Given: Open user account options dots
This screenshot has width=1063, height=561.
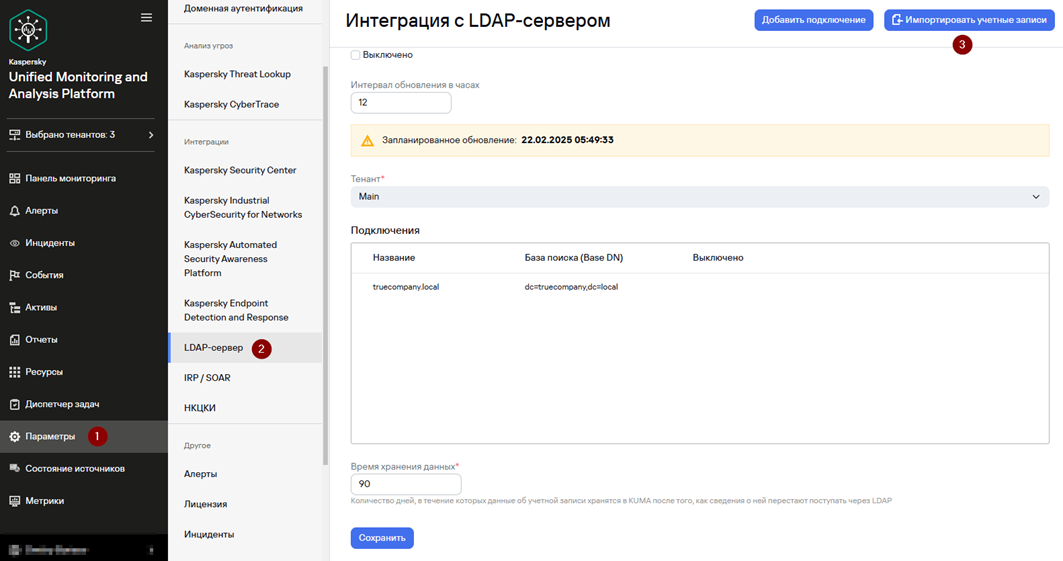Looking at the screenshot, I should point(151,550).
